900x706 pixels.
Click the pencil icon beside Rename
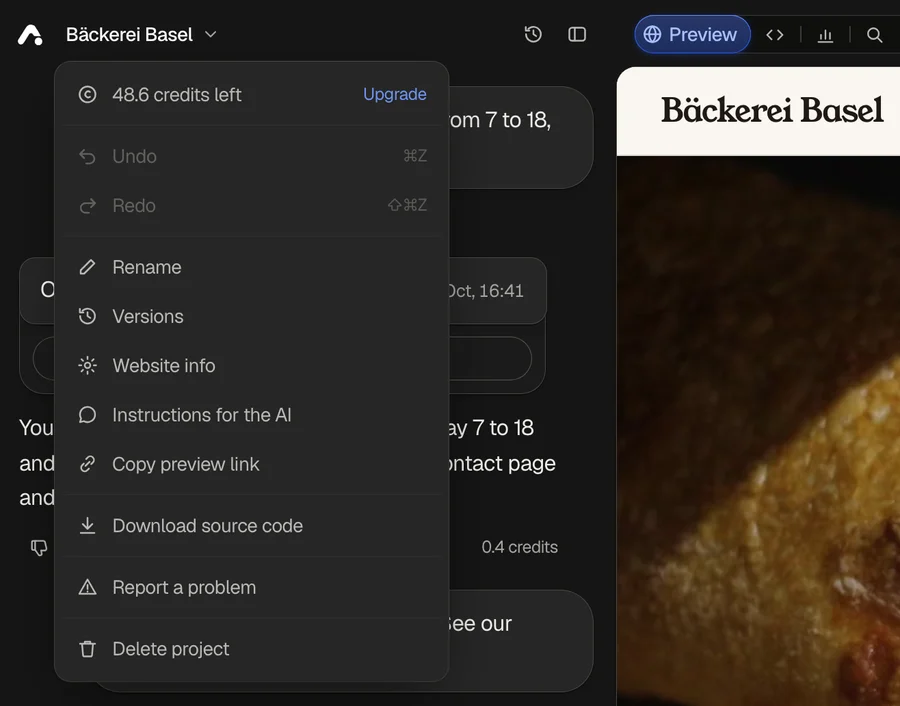coord(87,267)
